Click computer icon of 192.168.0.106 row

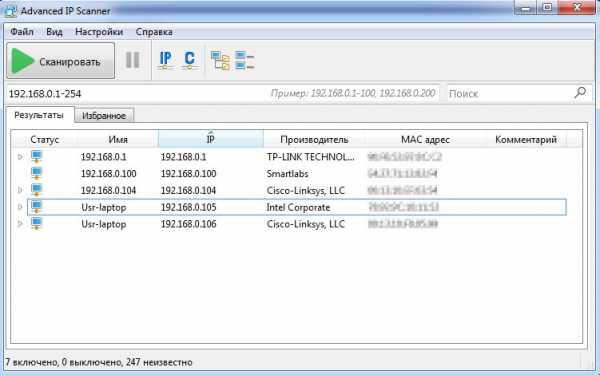coord(37,224)
